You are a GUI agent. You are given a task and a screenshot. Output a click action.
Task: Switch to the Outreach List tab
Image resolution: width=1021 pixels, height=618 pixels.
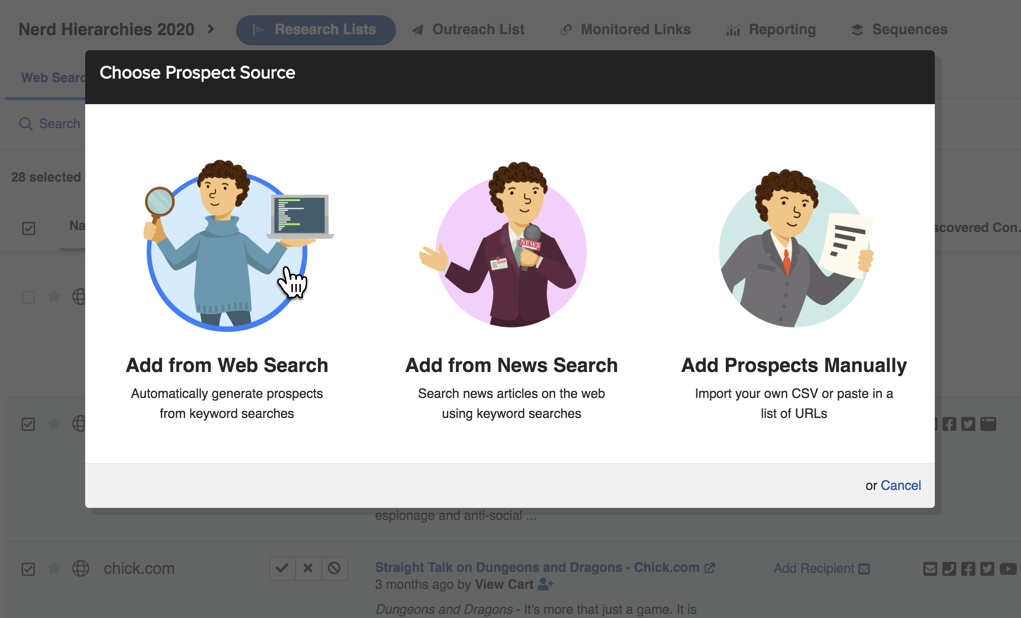[x=468, y=30]
